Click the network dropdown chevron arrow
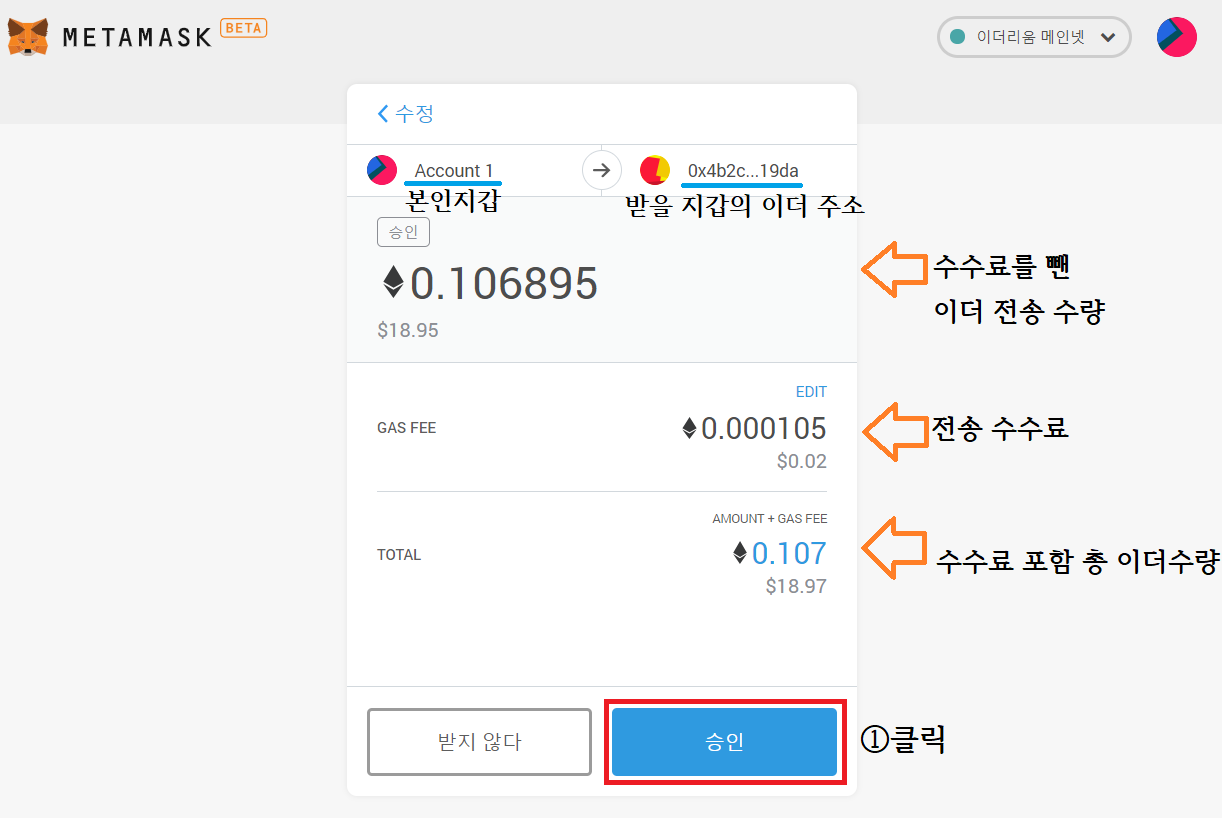1222x818 pixels. click(1107, 37)
